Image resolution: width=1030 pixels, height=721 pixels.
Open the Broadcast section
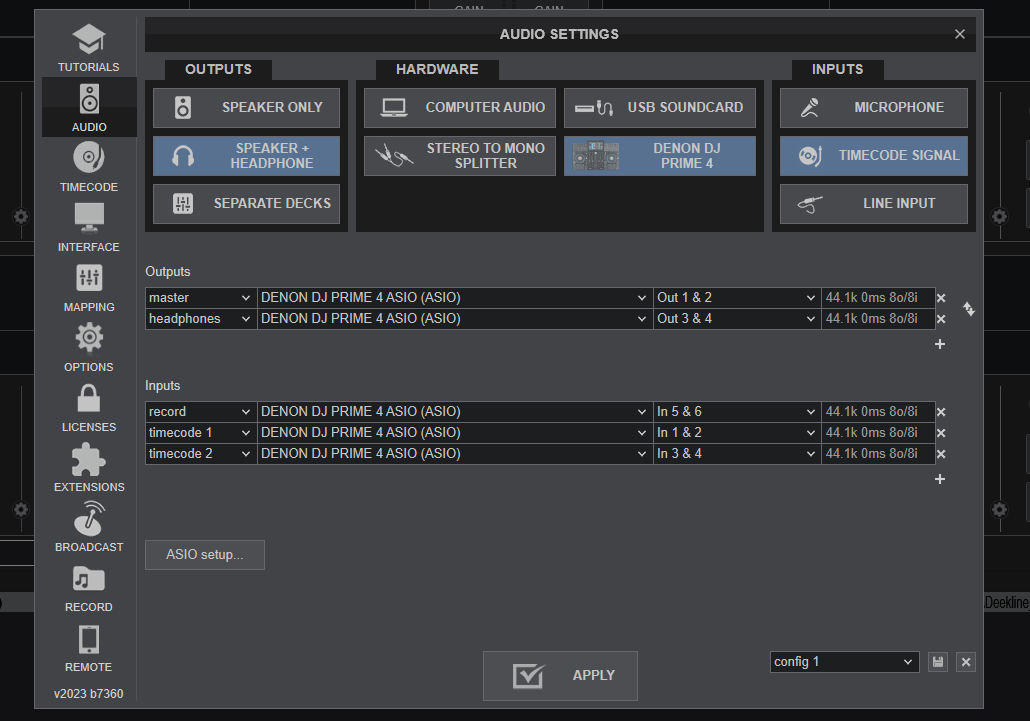click(89, 527)
